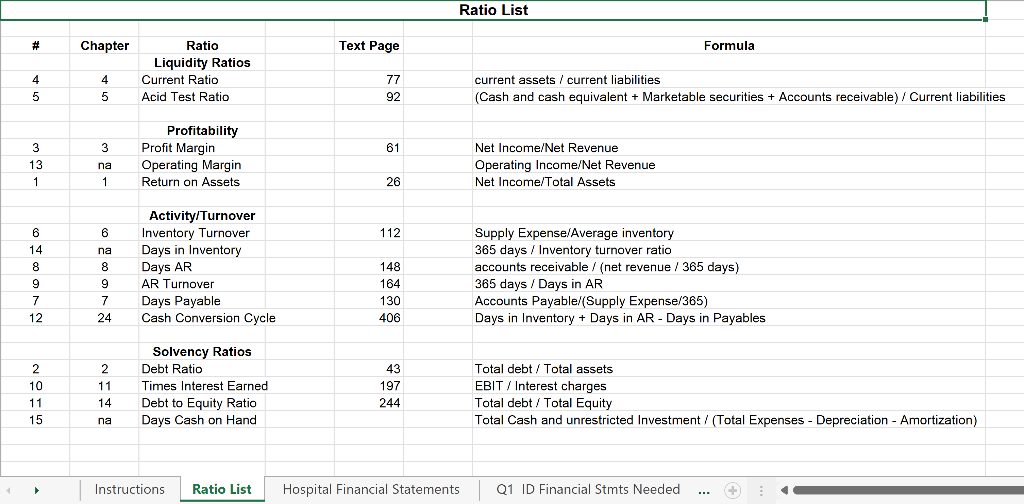Select formula 'EBIT / Interest charges'
Screen dimensions: 1024x504
click(729, 386)
